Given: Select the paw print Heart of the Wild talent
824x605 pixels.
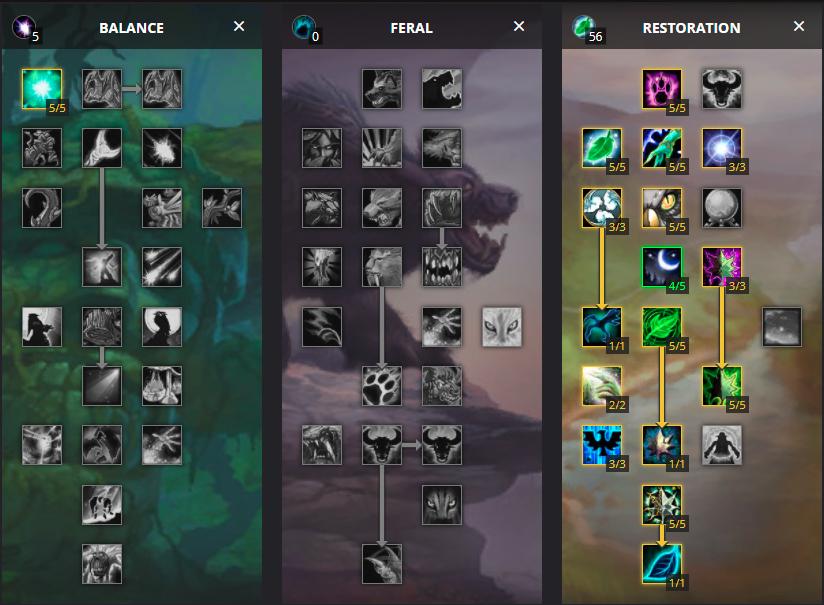Looking at the screenshot, I should click(x=382, y=386).
